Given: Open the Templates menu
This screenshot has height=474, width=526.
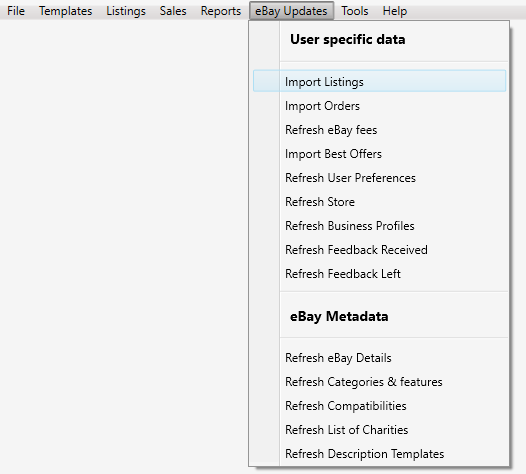Looking at the screenshot, I should pos(65,11).
